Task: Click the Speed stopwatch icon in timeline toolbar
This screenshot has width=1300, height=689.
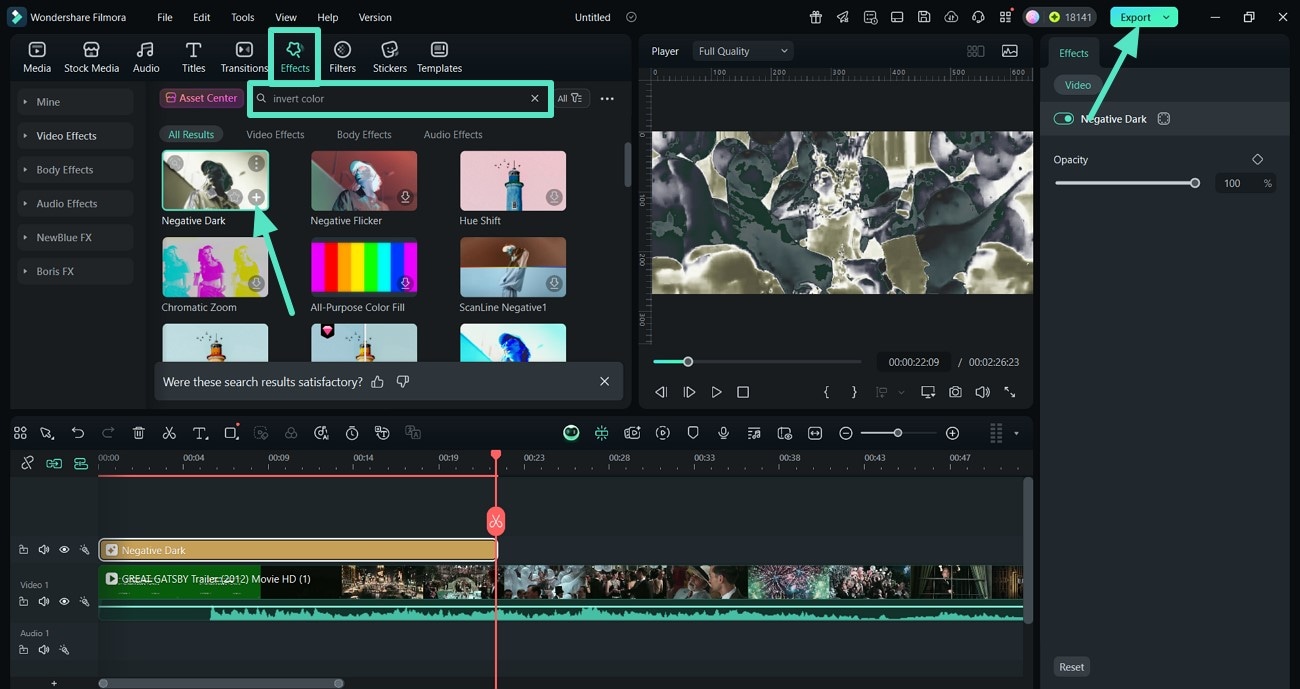Action: pos(352,433)
